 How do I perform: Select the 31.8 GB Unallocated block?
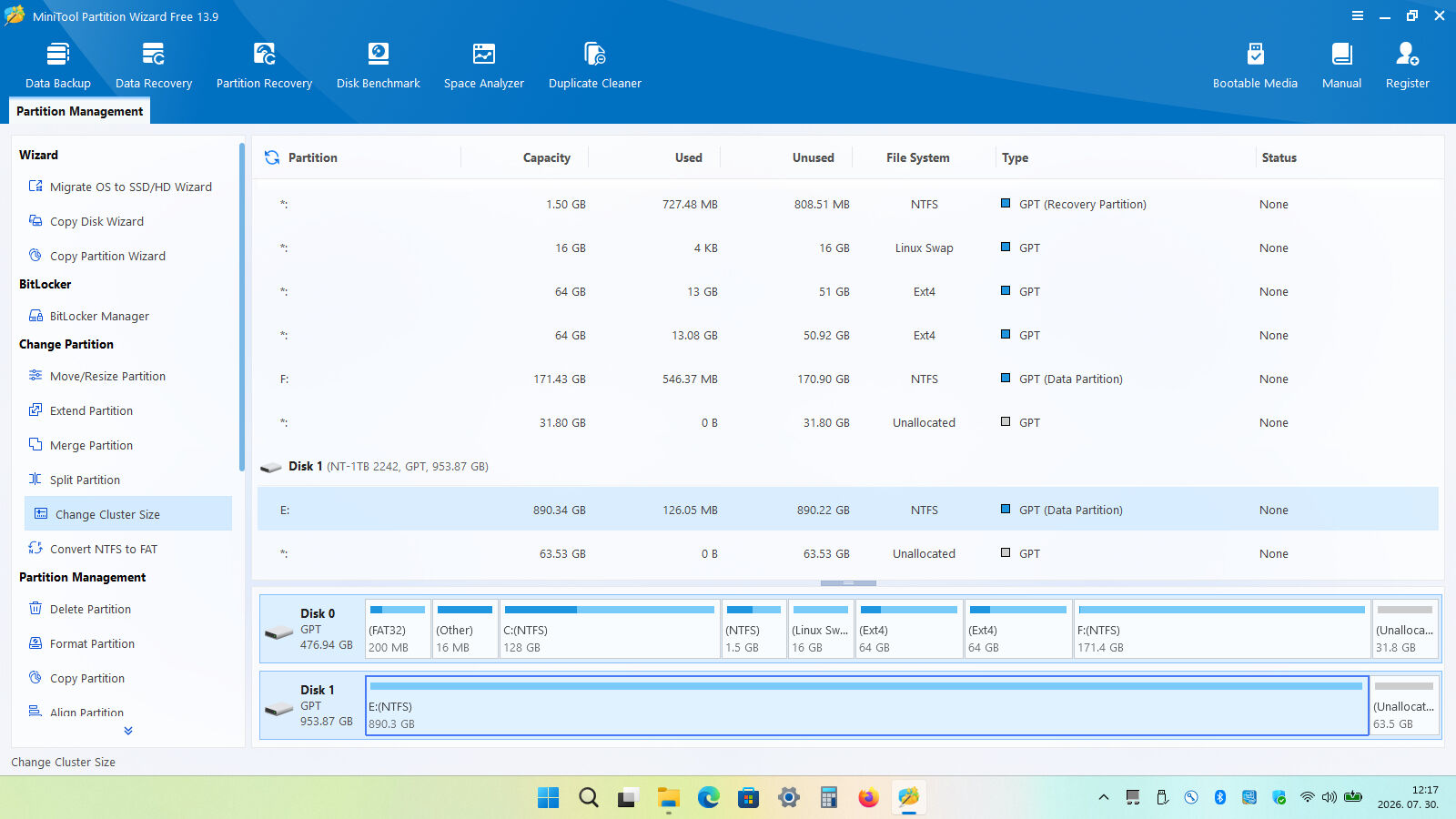pos(1405,628)
